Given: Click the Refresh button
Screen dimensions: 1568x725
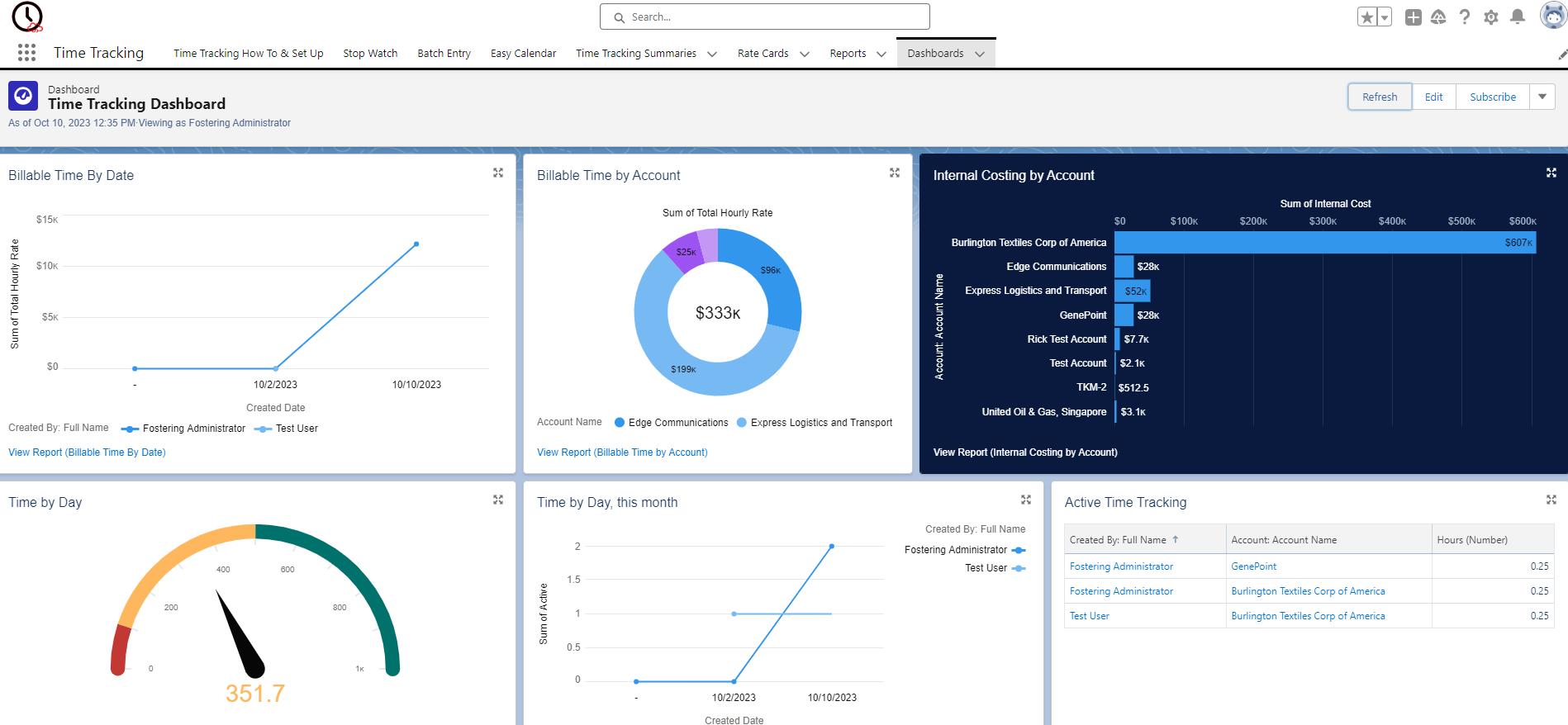Looking at the screenshot, I should point(1380,97).
